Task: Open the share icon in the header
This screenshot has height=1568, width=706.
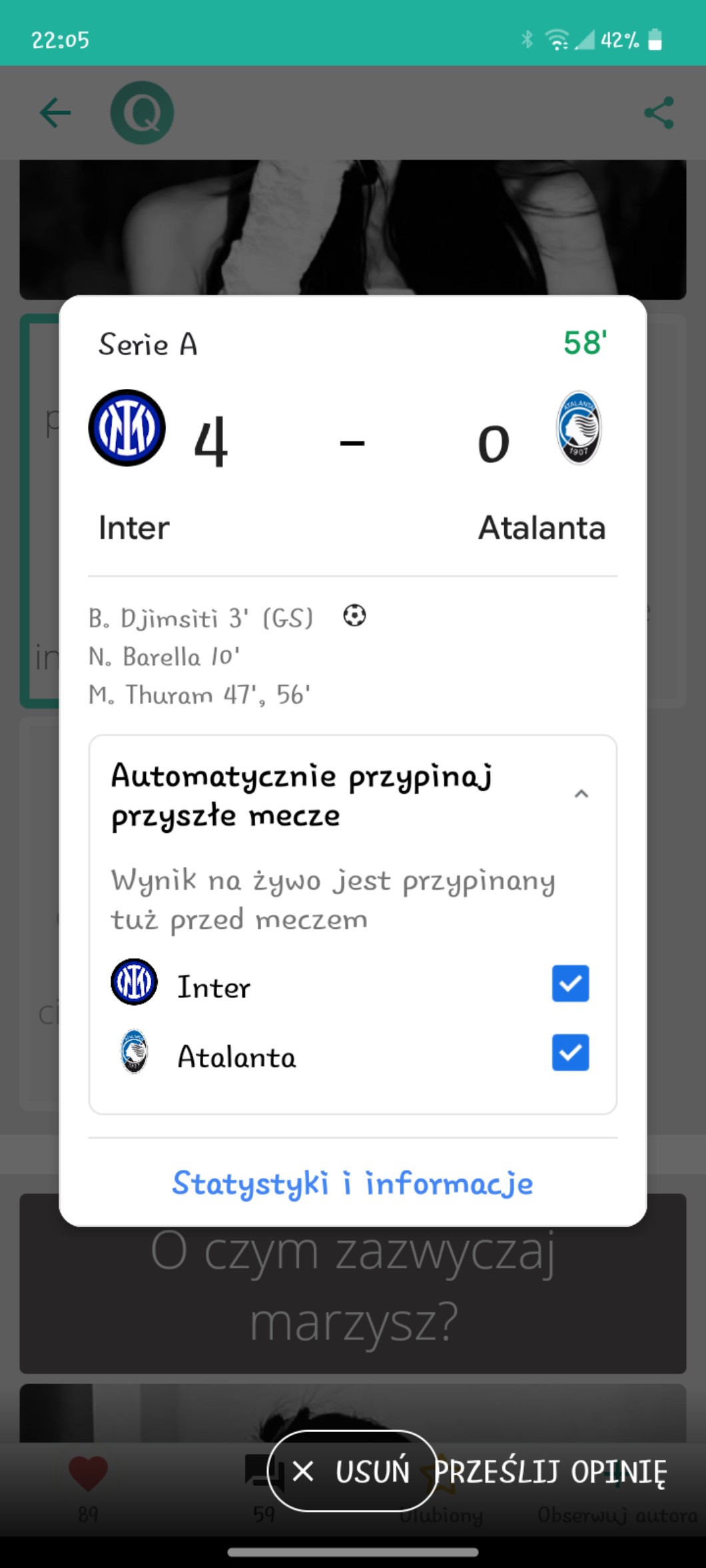Action: click(x=659, y=113)
